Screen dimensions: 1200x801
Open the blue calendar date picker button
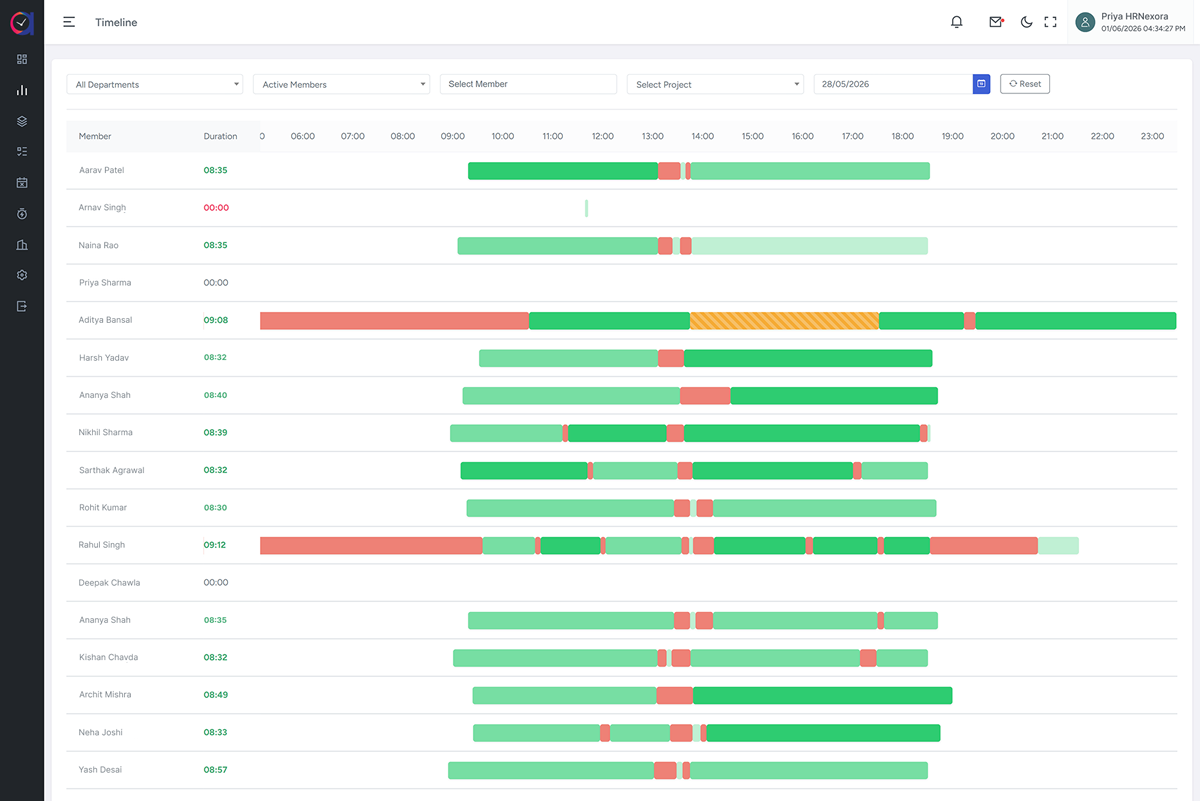tap(981, 84)
